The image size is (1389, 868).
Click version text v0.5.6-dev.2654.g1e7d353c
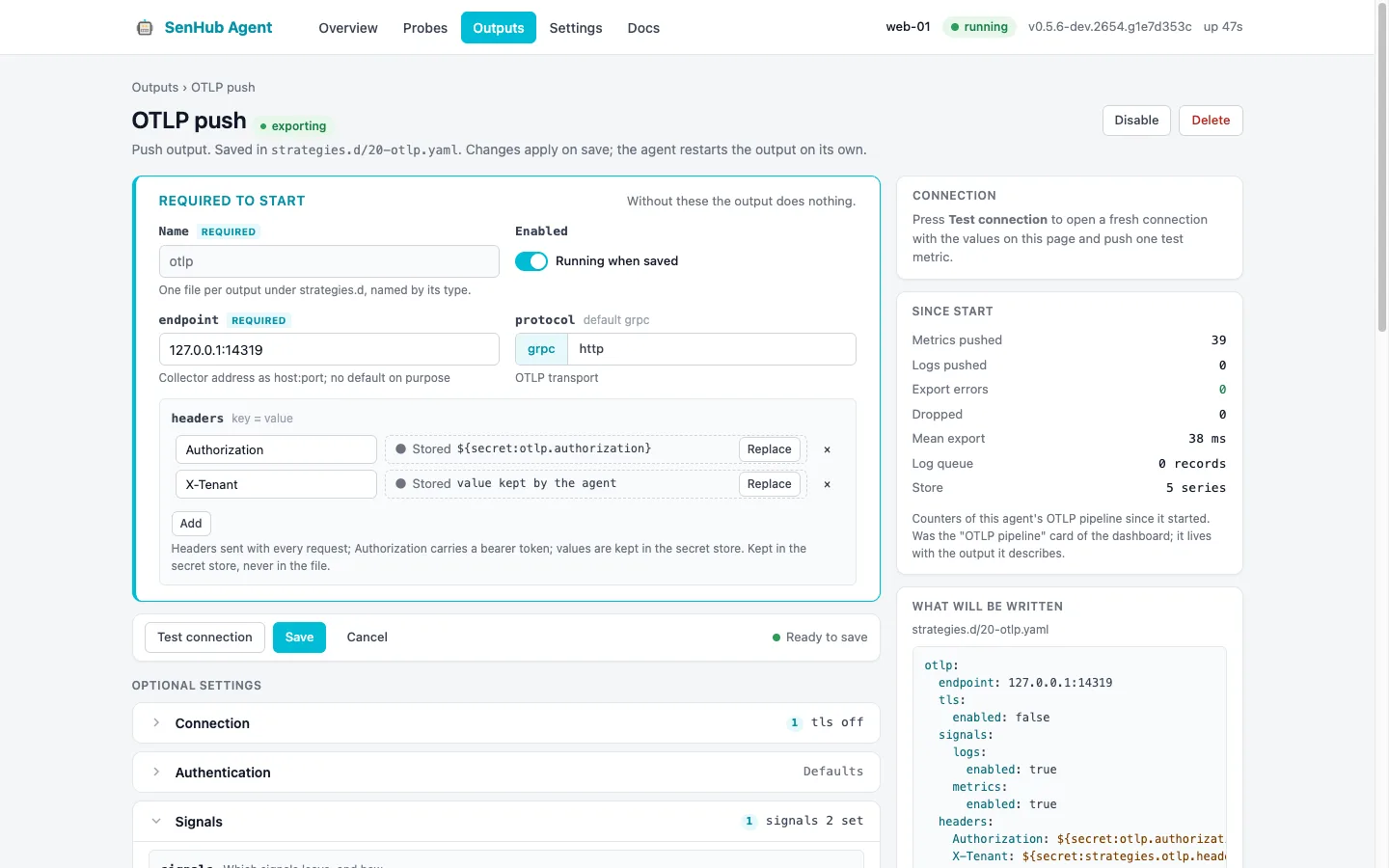click(1110, 27)
